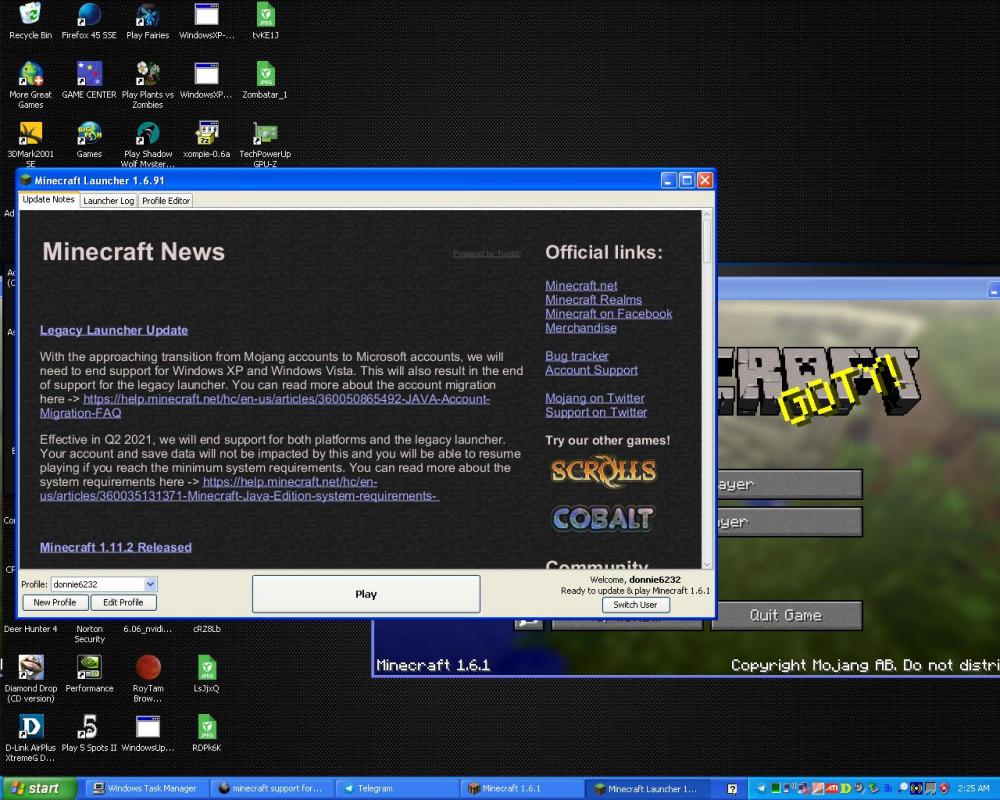The width and height of the screenshot is (1000, 800).
Task: Switch to Minecraft 1.6.1 taskbar item
Action: pos(520,789)
